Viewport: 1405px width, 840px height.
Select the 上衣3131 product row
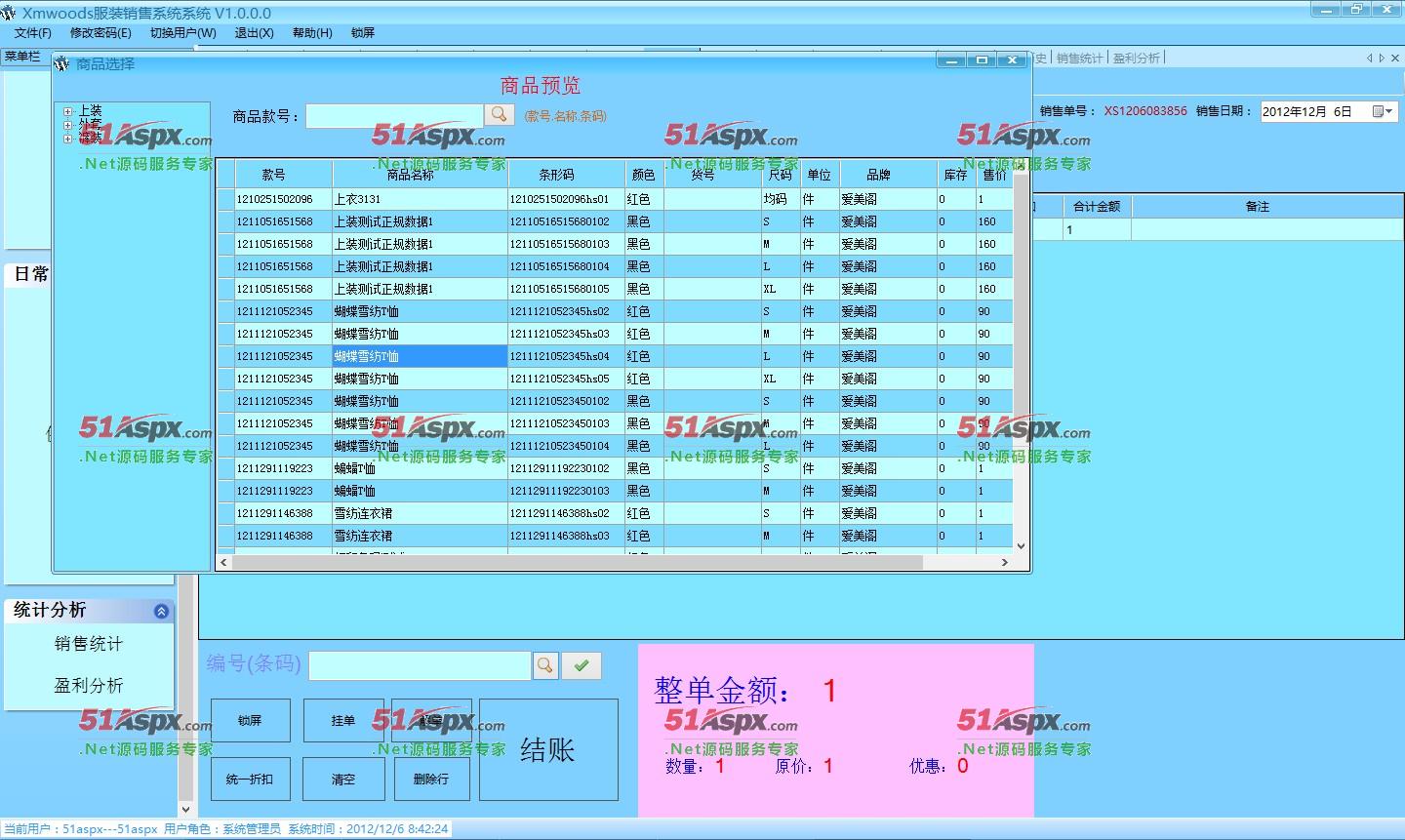[615, 199]
